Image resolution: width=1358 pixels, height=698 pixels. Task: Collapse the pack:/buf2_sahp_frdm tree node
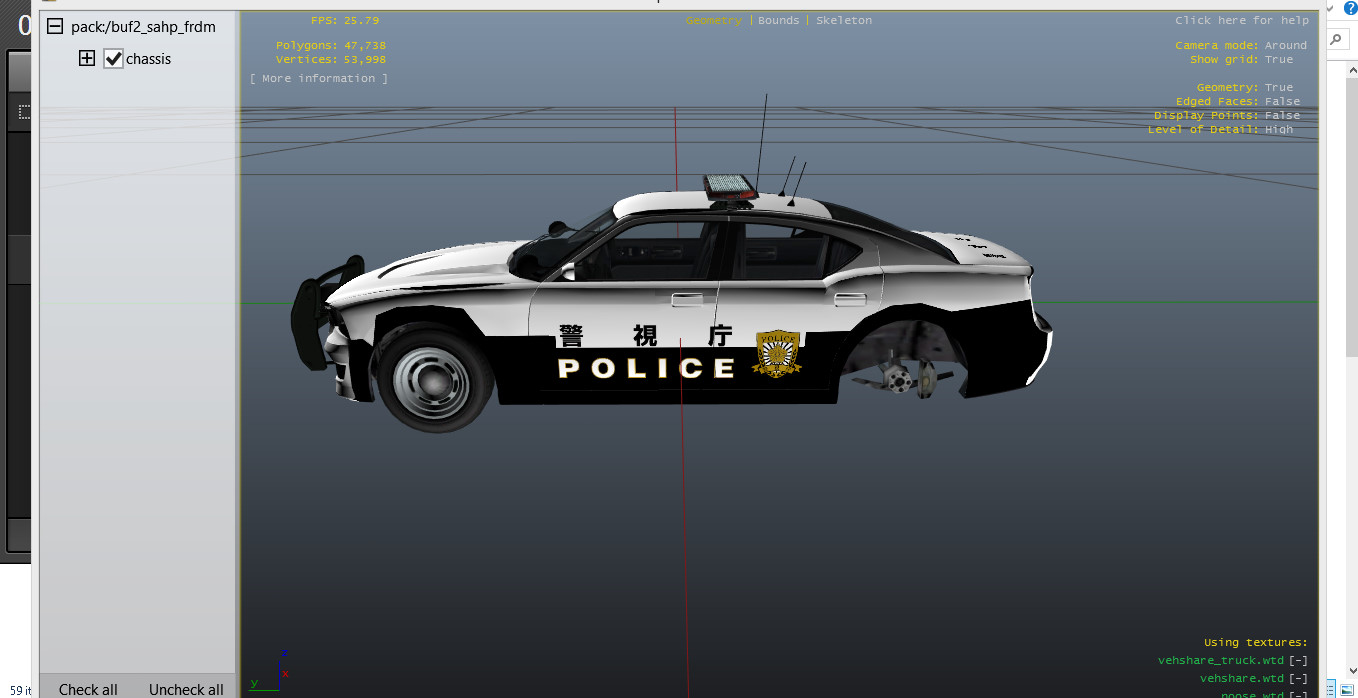55,27
